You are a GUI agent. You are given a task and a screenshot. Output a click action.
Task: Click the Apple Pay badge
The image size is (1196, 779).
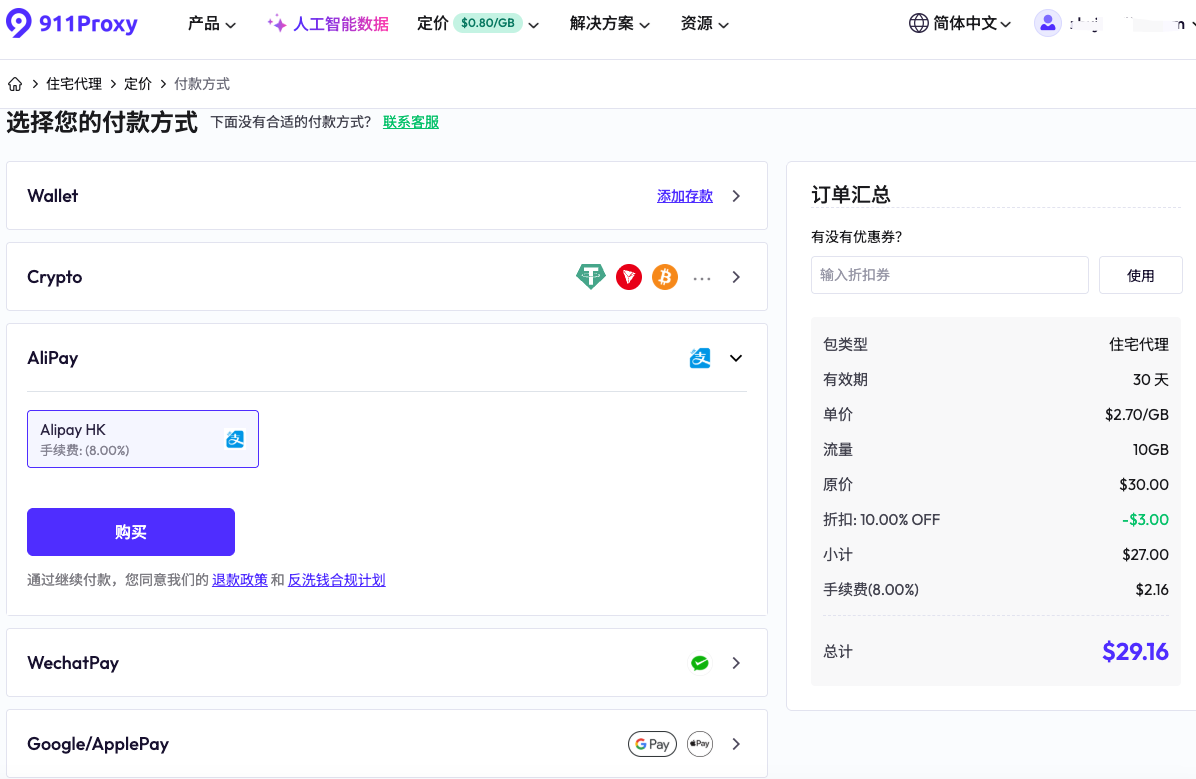click(x=699, y=744)
